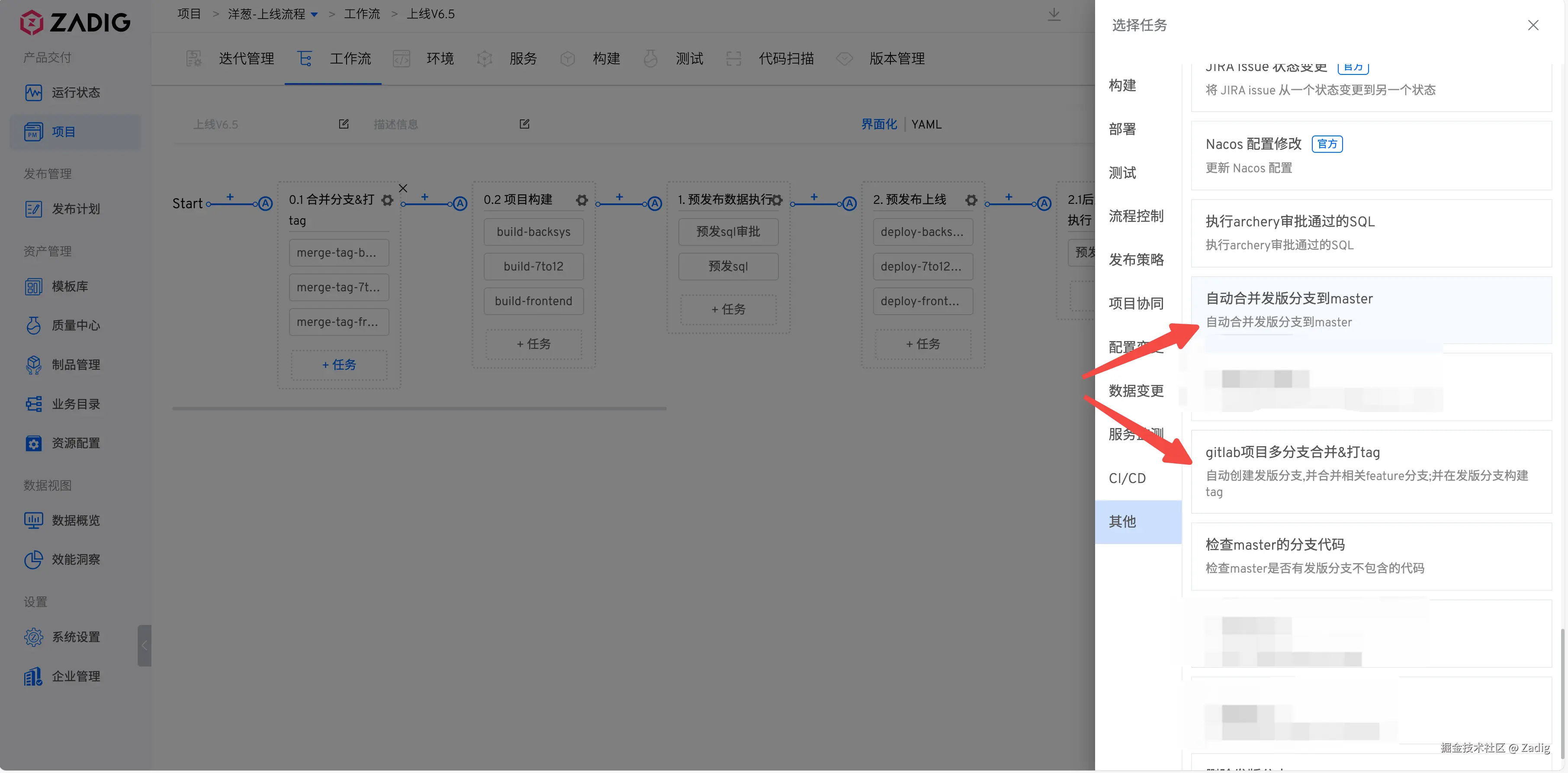Open settings gear of stage 0.2 项目构建

point(582,200)
